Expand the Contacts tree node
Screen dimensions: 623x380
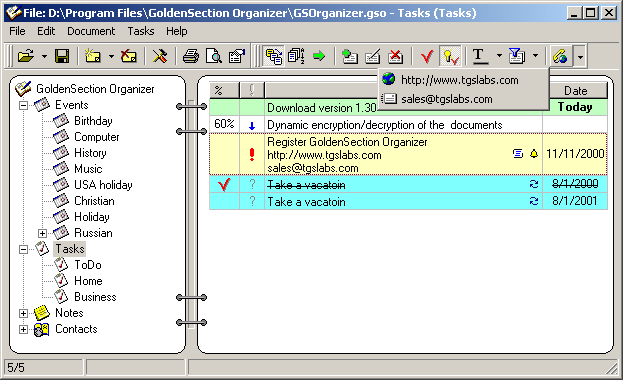point(23,330)
